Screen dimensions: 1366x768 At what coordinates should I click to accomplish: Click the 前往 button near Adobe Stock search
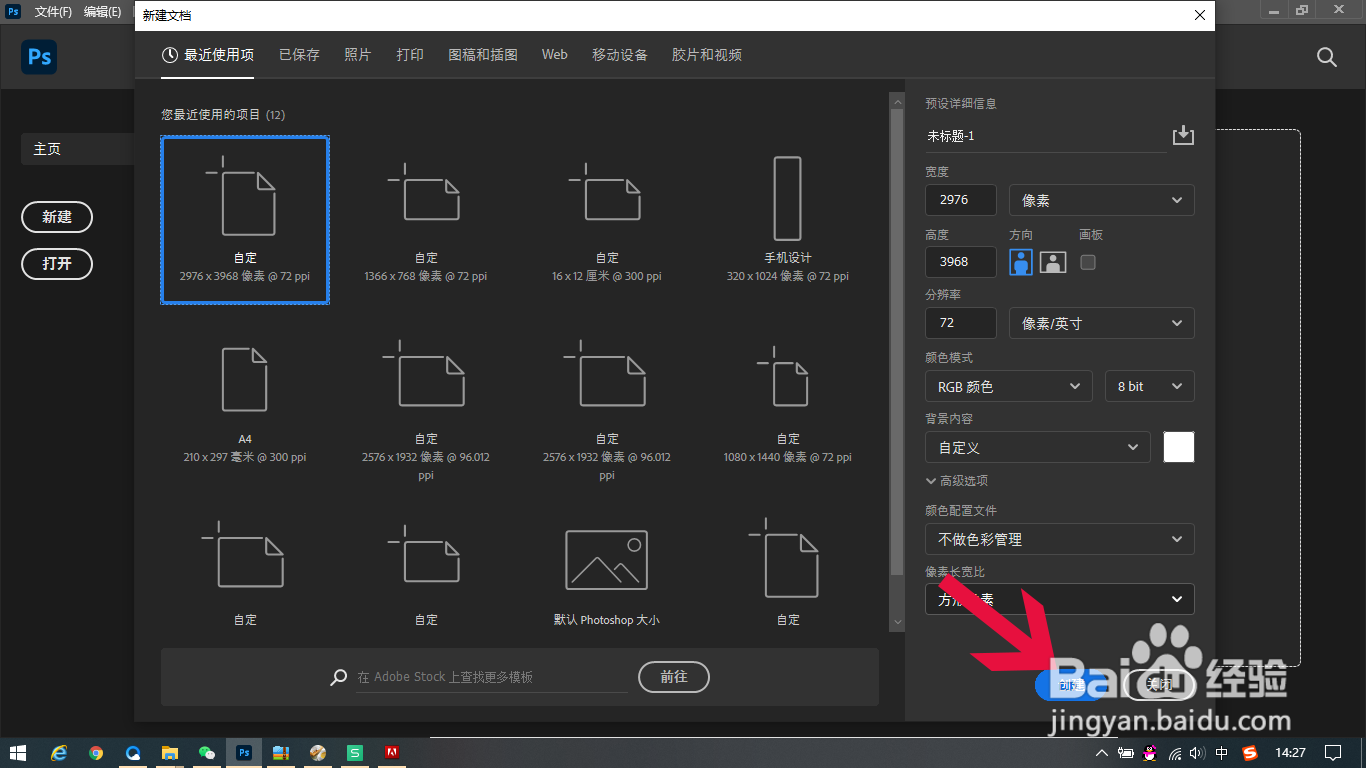[673, 677]
